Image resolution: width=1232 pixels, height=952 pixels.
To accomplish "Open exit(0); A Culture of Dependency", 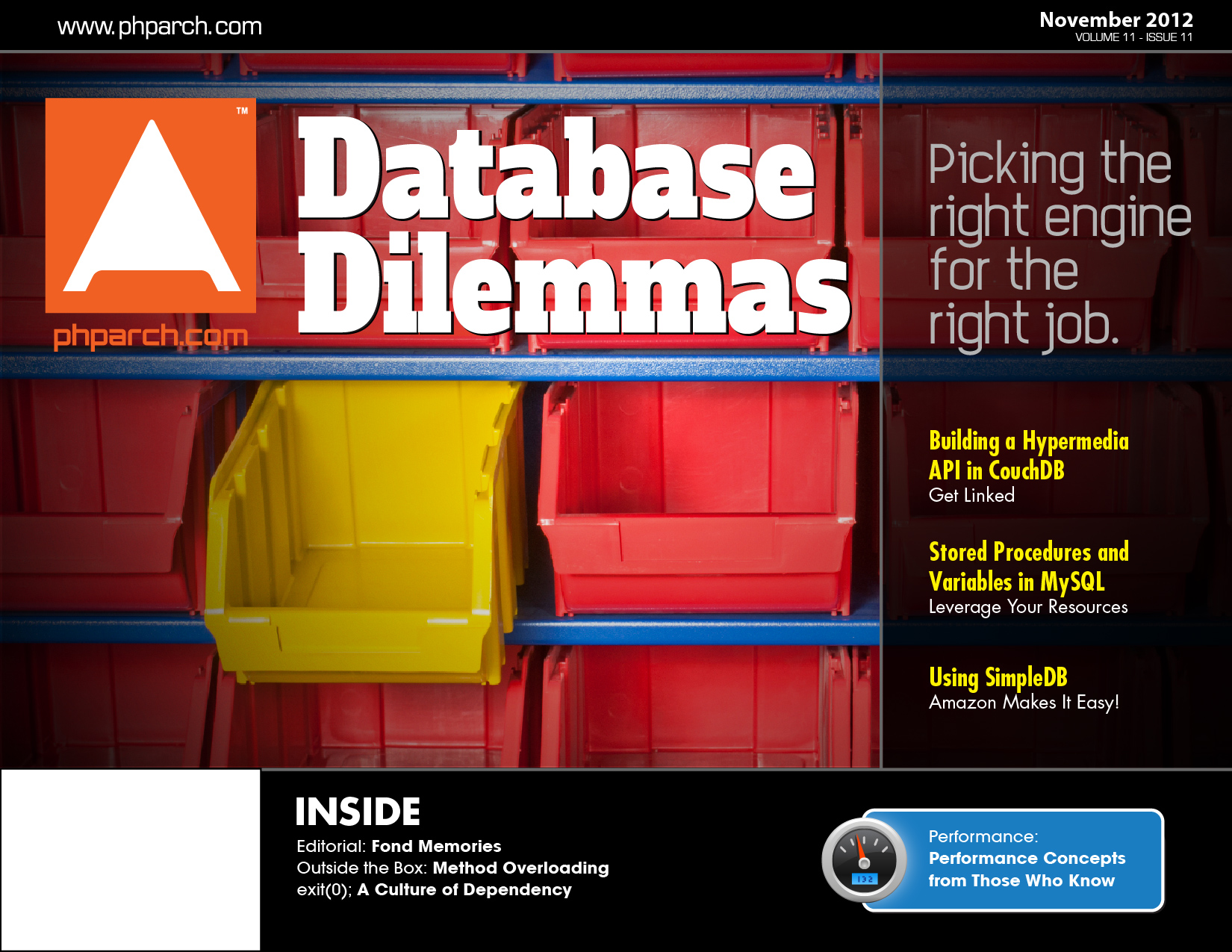I will tap(434, 889).
